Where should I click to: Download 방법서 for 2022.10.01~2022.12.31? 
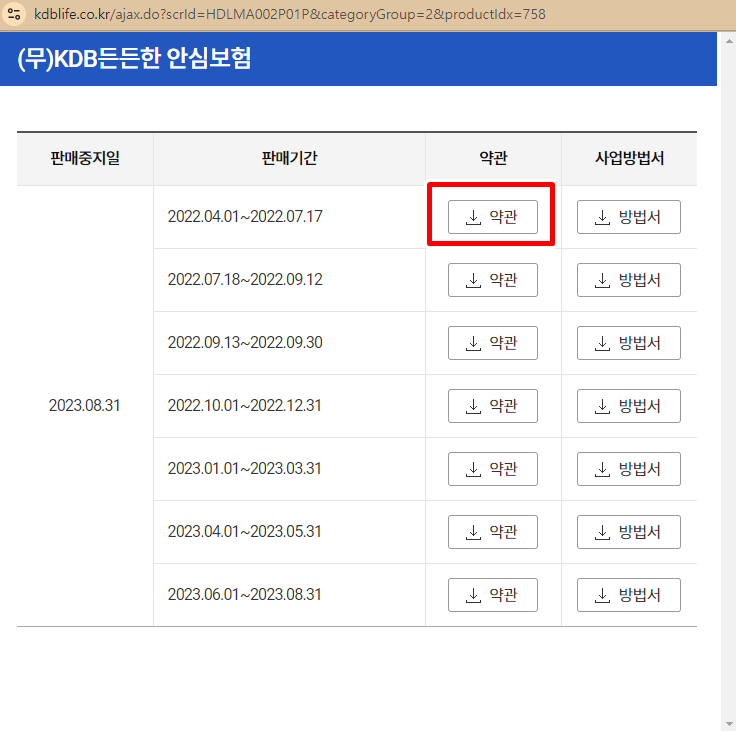(629, 406)
